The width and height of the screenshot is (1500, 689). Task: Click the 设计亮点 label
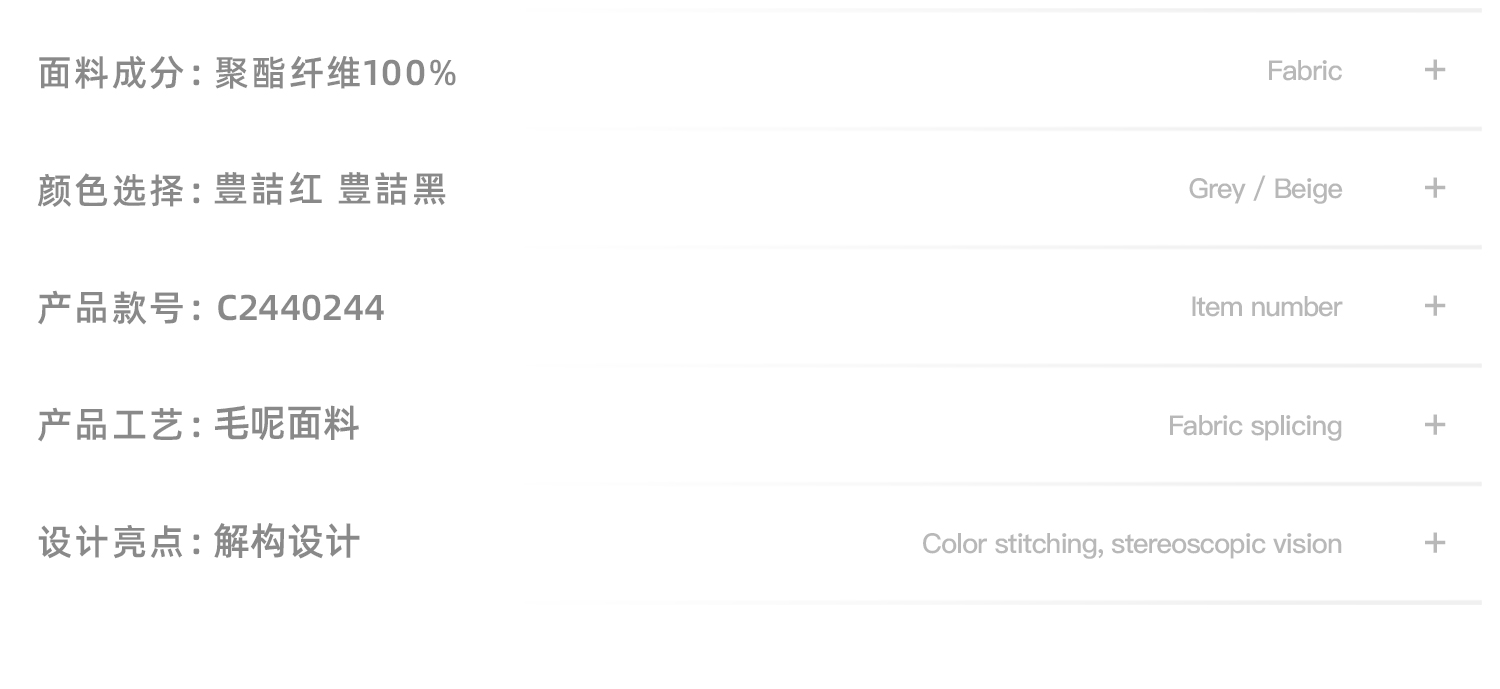point(111,544)
